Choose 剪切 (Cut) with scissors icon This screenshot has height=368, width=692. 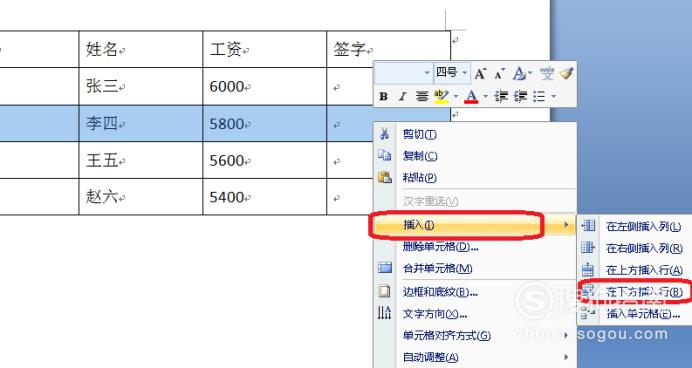(x=475, y=134)
